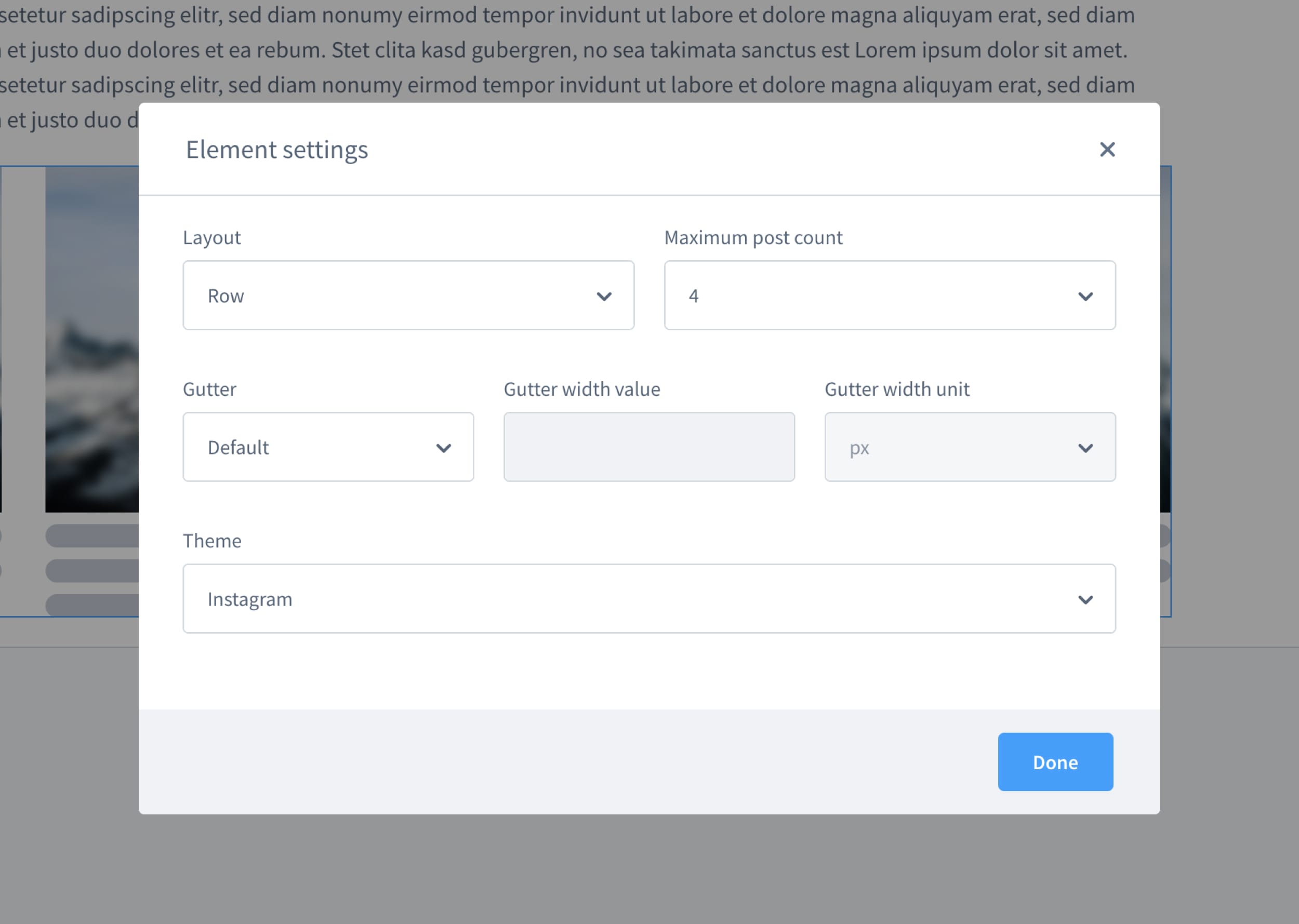Open the Gutter width unit dropdown
Screen dimensions: 1299x924
970,447
